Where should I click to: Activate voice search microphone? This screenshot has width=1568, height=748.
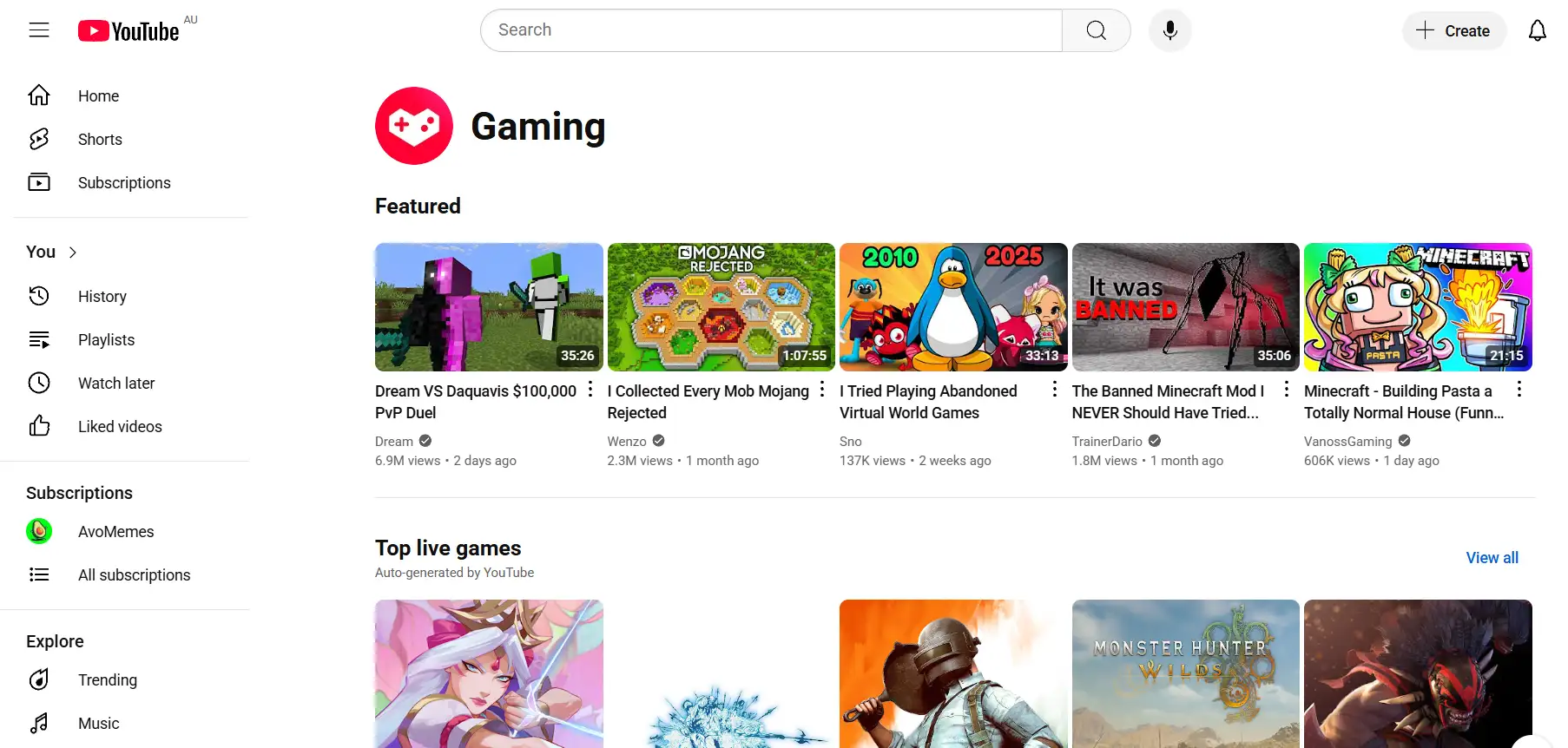1169,30
